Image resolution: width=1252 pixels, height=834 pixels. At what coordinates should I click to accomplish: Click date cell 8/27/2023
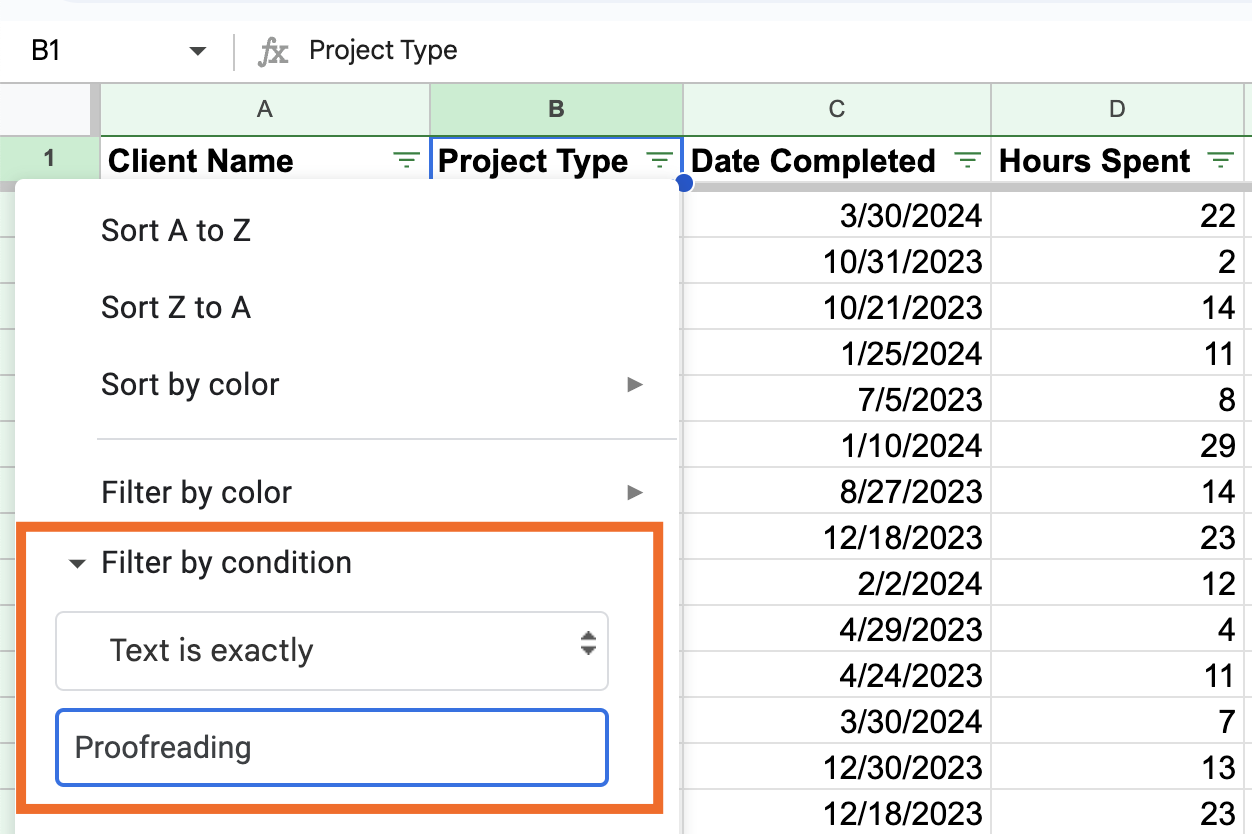[x=837, y=492]
